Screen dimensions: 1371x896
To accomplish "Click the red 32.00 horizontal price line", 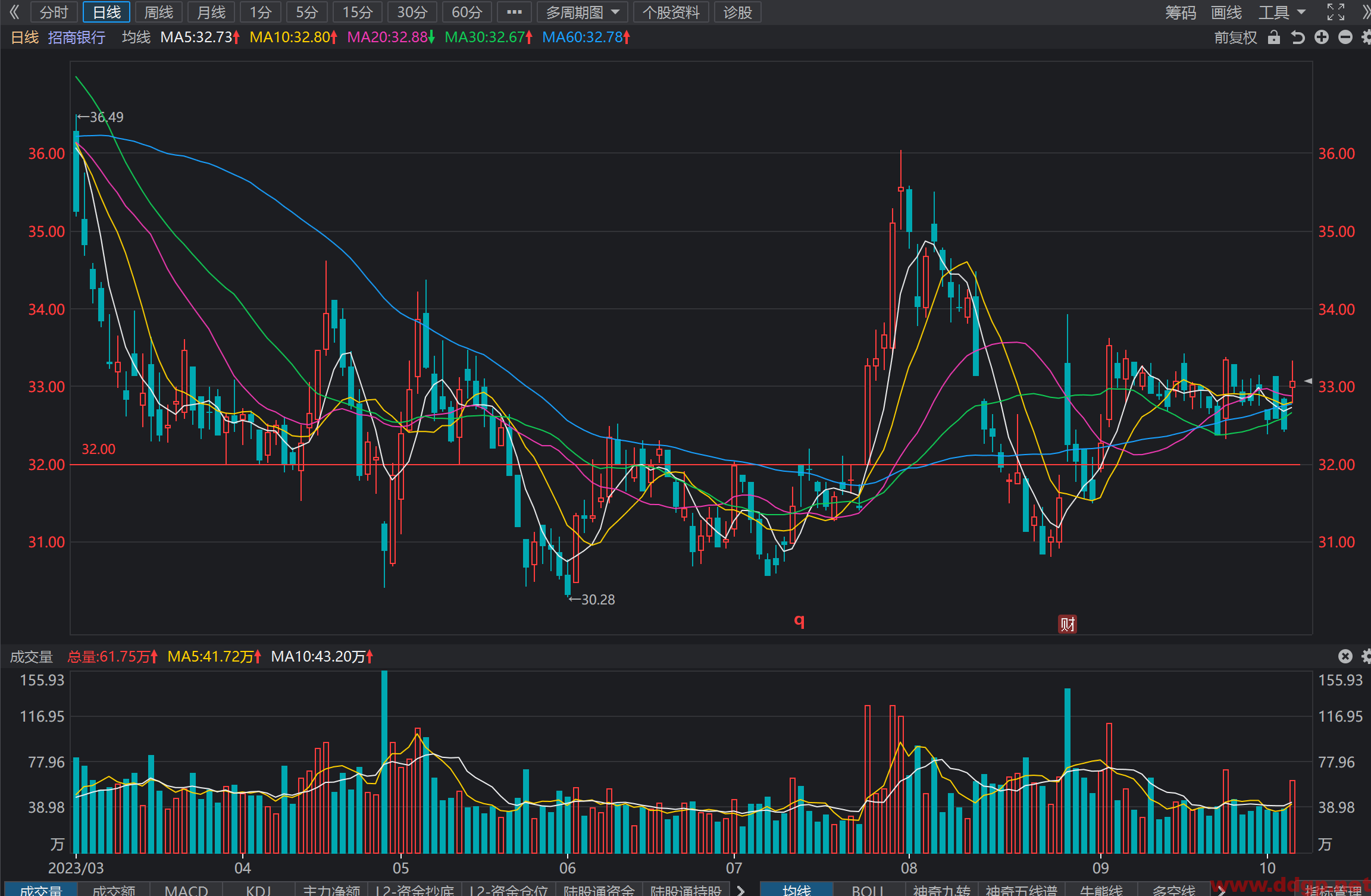I will point(684,465).
